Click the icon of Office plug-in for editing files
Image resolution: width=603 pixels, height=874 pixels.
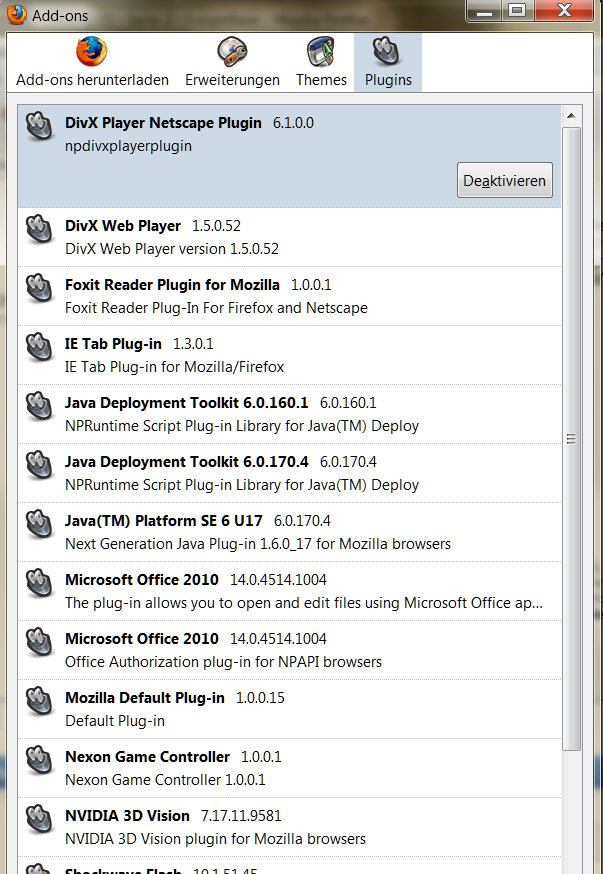(x=39, y=583)
